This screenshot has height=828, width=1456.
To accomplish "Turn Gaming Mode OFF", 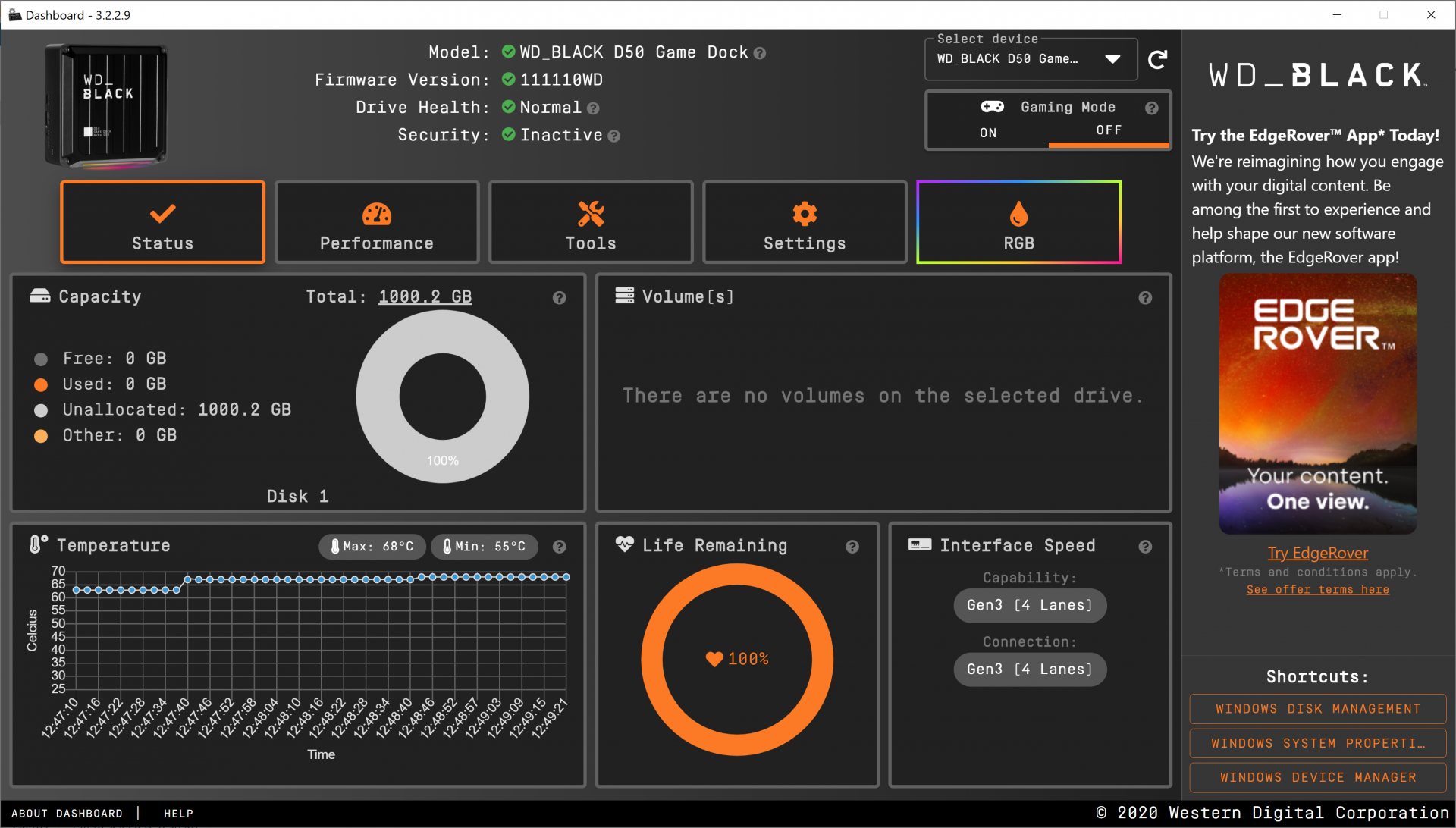I will [x=1109, y=131].
